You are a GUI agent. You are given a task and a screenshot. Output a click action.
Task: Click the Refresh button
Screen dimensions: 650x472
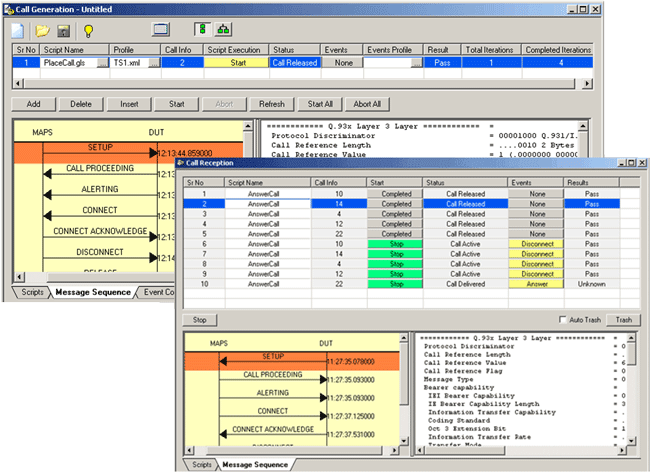coord(272,104)
